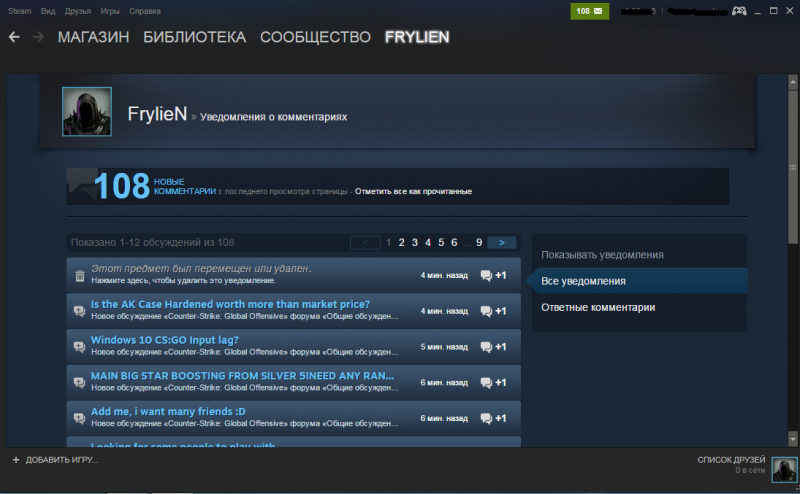This screenshot has width=800, height=494.
Task: Open Is the AK Case Hardened discussion
Action: pos(230,304)
